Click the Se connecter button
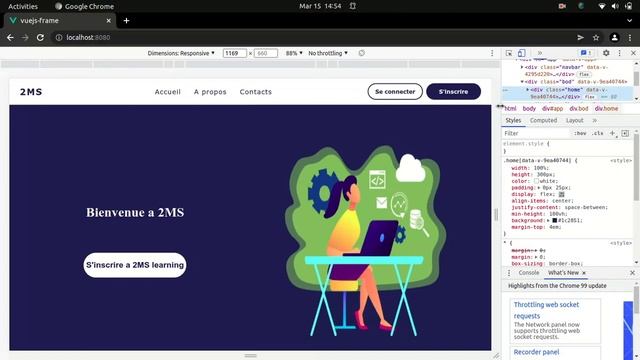This screenshot has height=360, width=640. pyautogui.click(x=395, y=91)
